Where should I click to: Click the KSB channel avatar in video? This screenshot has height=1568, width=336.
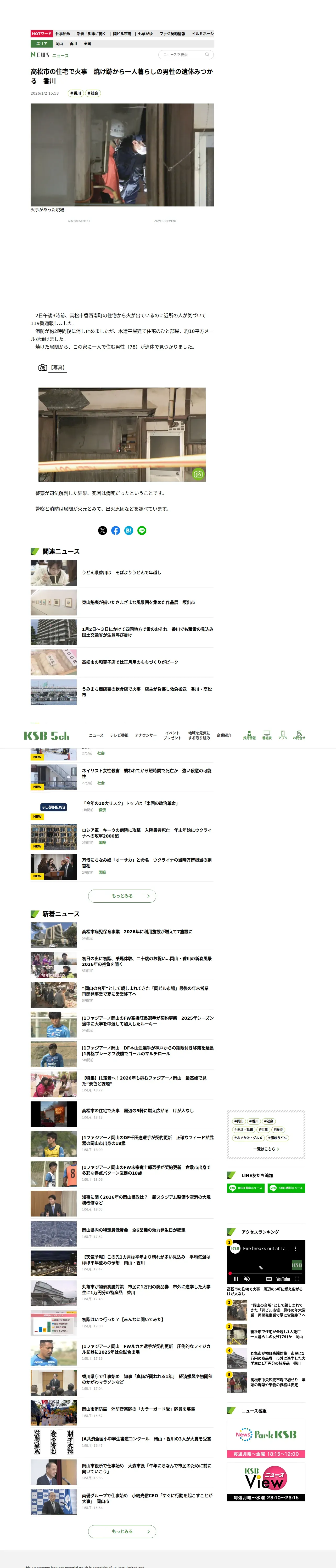(x=235, y=1248)
